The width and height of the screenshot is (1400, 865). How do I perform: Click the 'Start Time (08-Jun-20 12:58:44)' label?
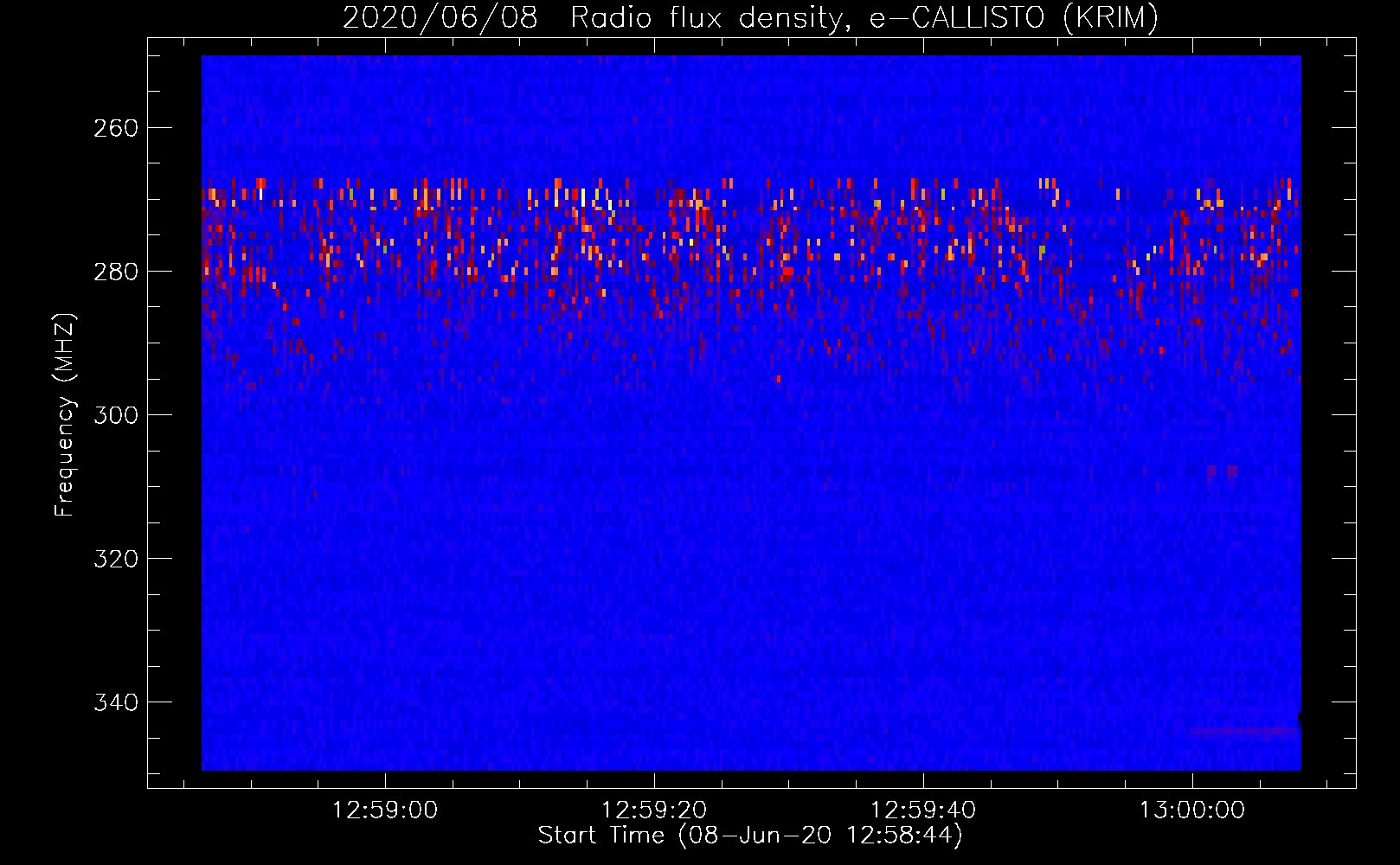coord(750,836)
